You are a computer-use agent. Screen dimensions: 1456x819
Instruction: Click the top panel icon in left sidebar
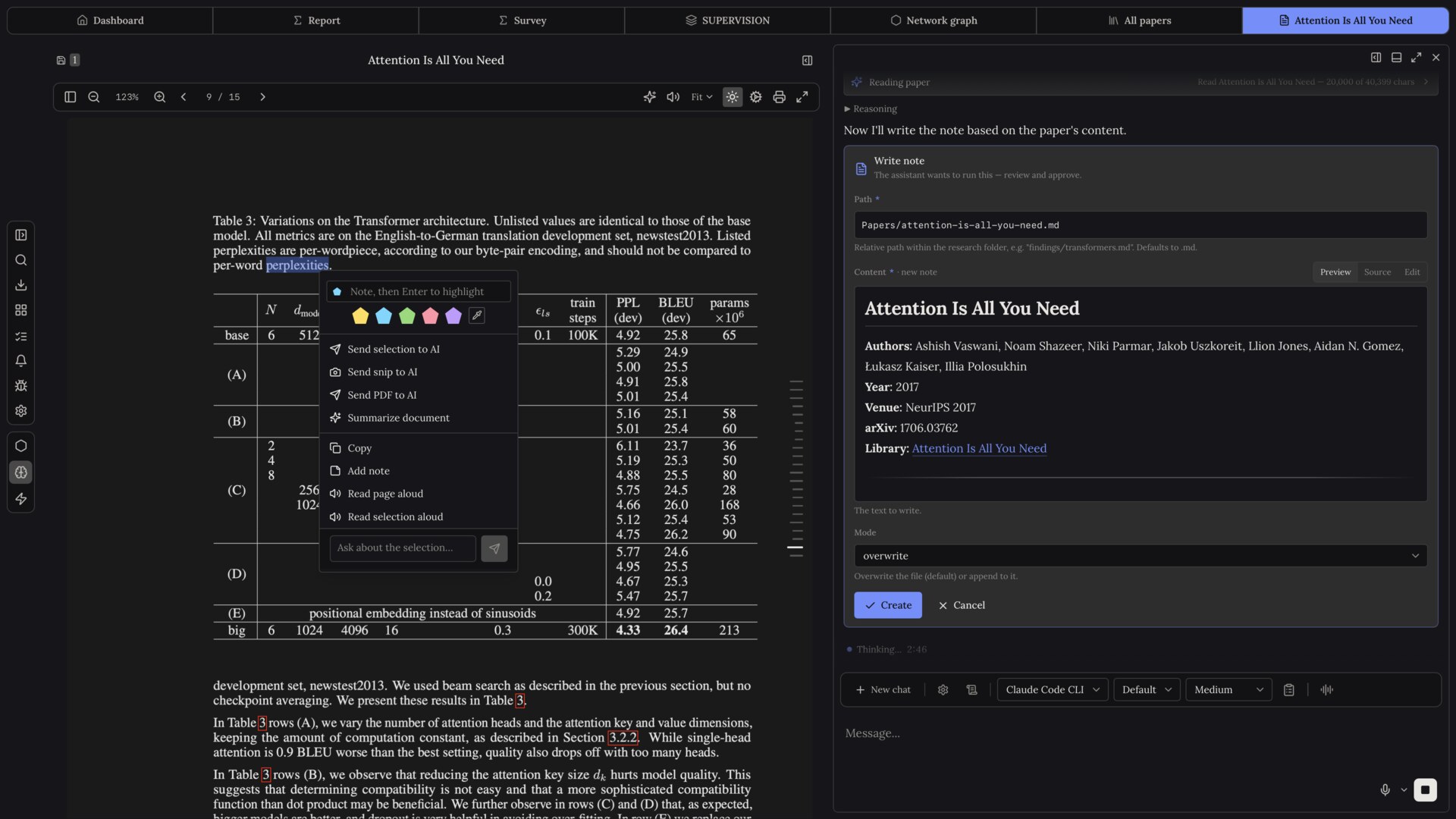pos(21,235)
